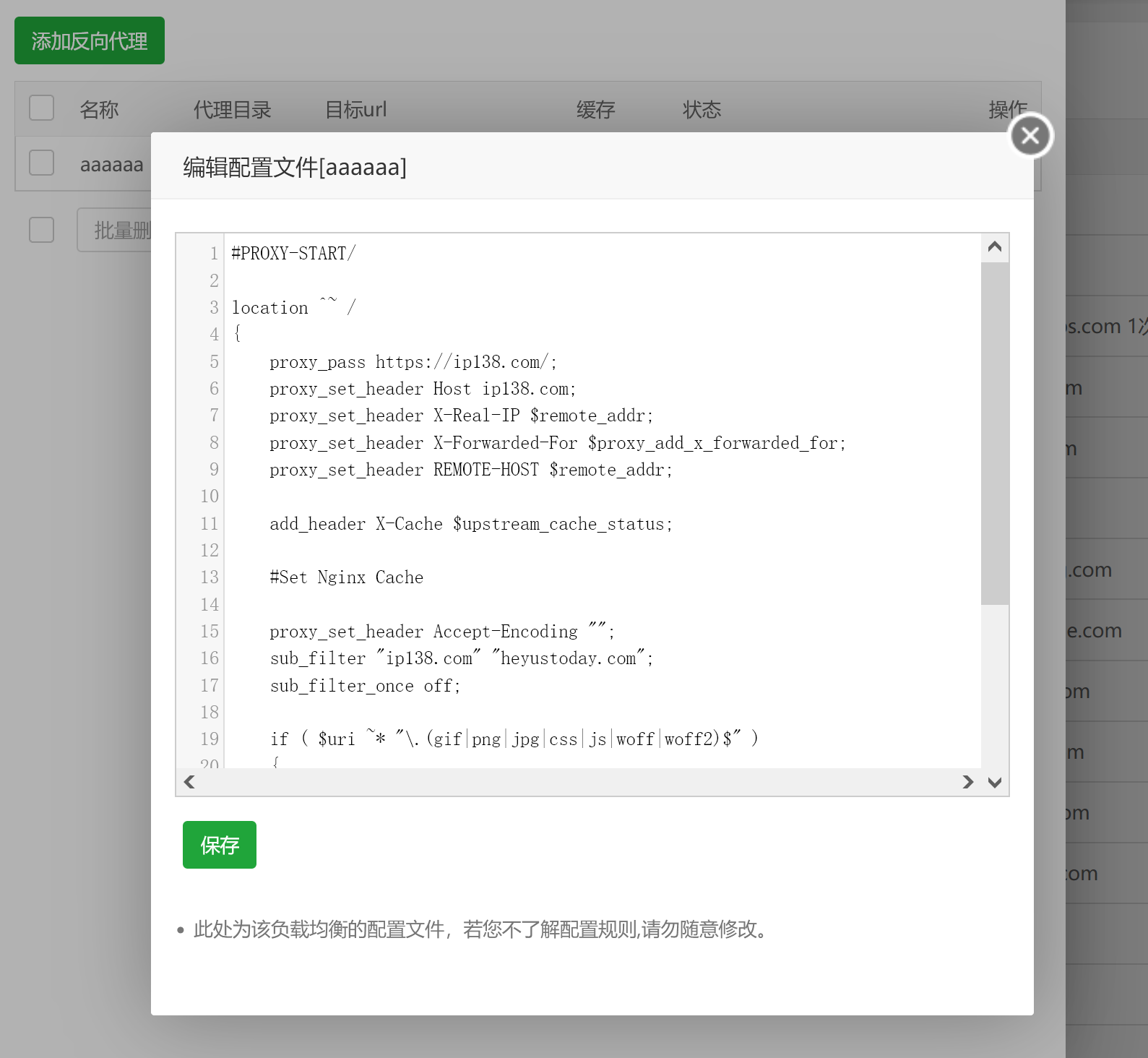Click the editor scroll-right arrow
This screenshot has width=1148, height=1058.
968,782
